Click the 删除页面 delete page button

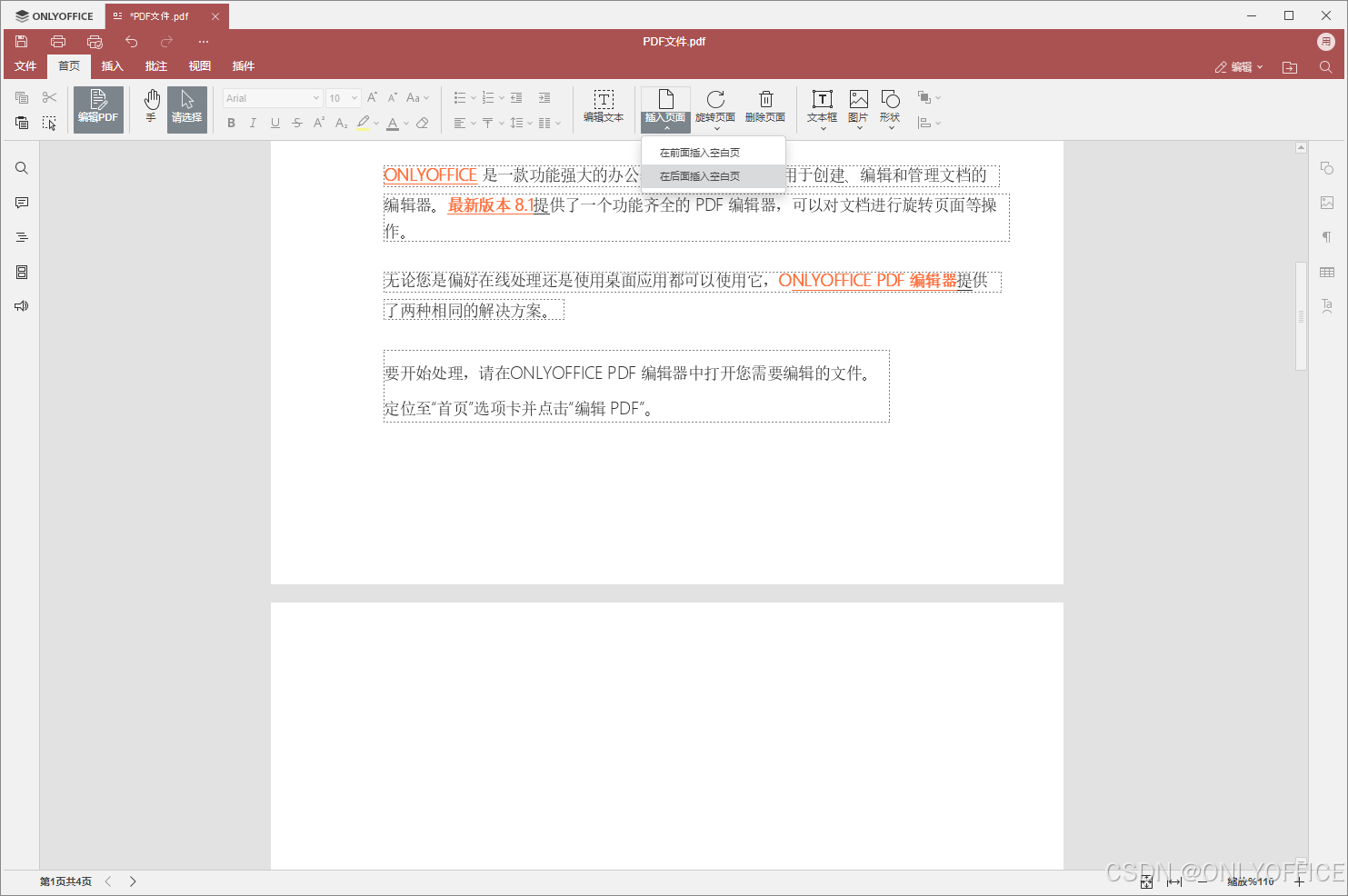pyautogui.click(x=765, y=106)
